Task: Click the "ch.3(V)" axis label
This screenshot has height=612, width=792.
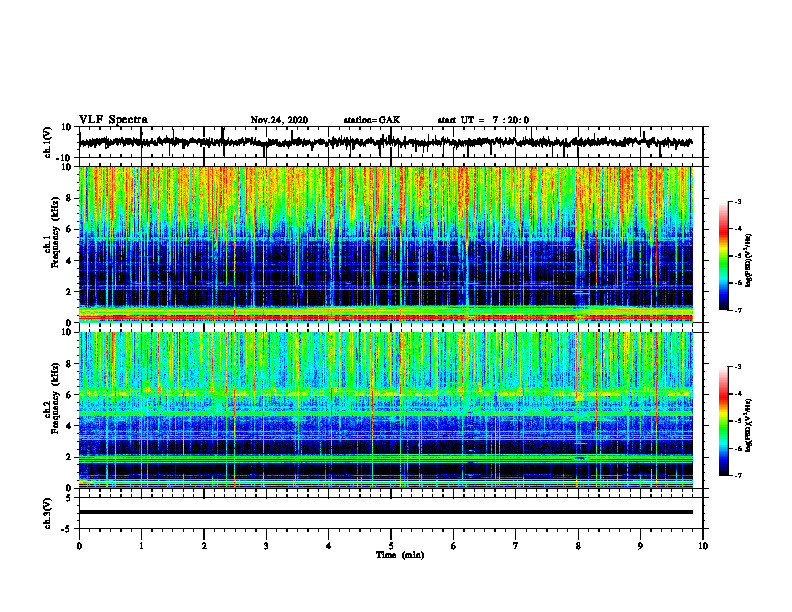Action: click(48, 514)
